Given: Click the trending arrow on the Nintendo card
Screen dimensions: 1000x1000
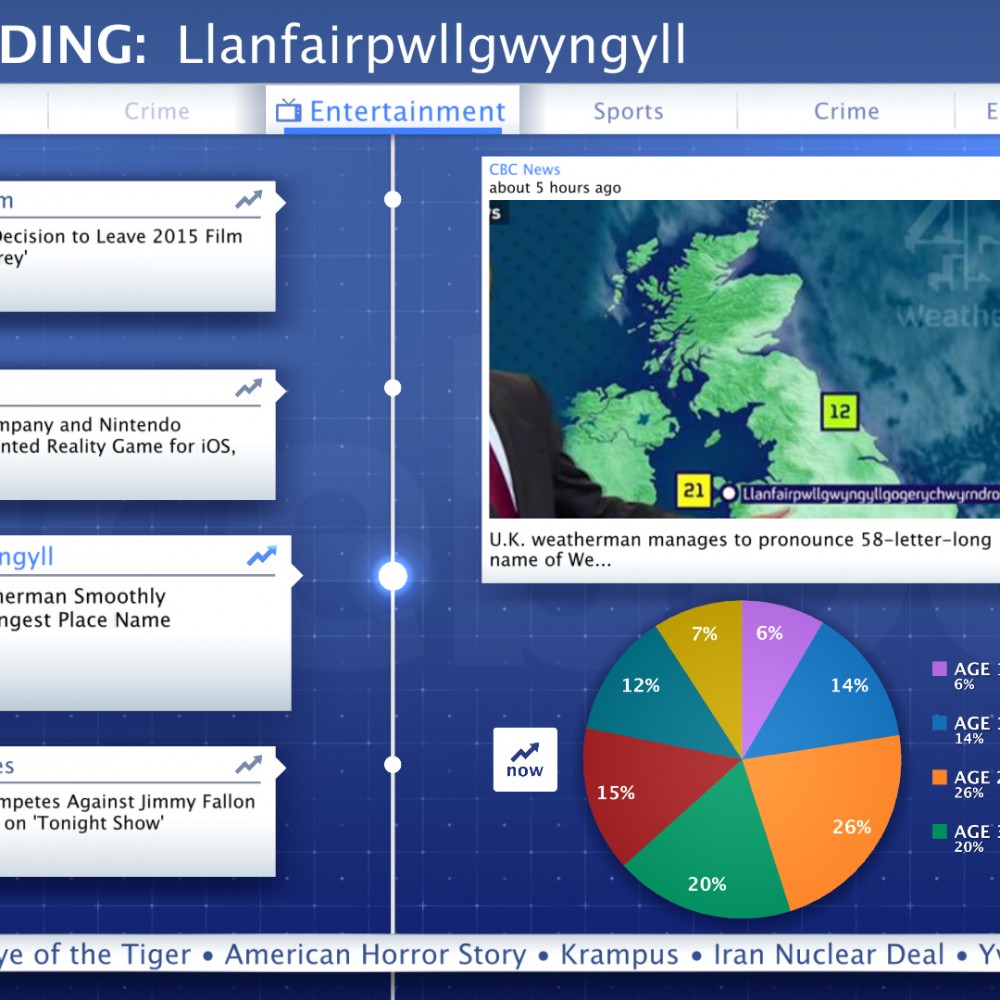Looking at the screenshot, I should click(x=248, y=388).
